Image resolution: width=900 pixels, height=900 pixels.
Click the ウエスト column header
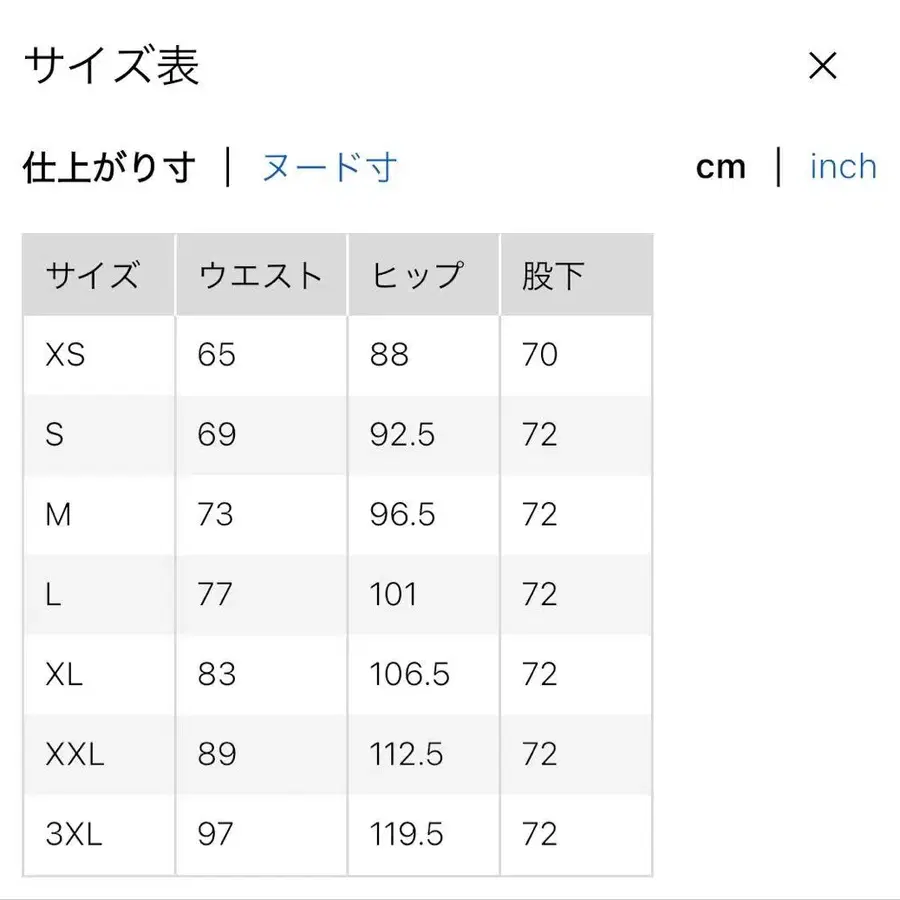point(260,274)
